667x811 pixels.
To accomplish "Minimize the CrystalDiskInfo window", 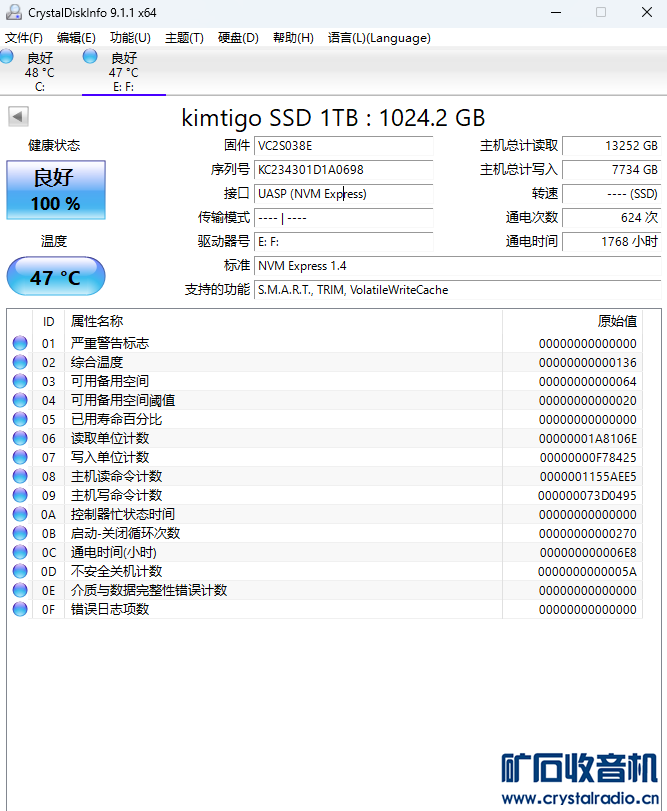I will (x=556, y=12).
